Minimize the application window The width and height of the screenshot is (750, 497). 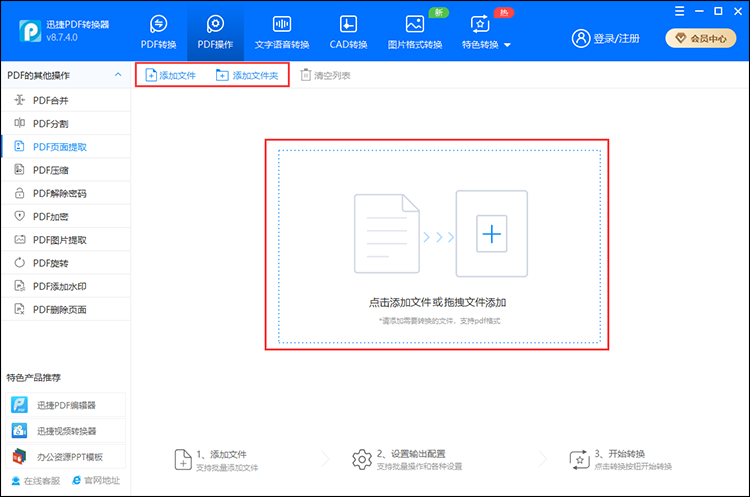pos(699,11)
